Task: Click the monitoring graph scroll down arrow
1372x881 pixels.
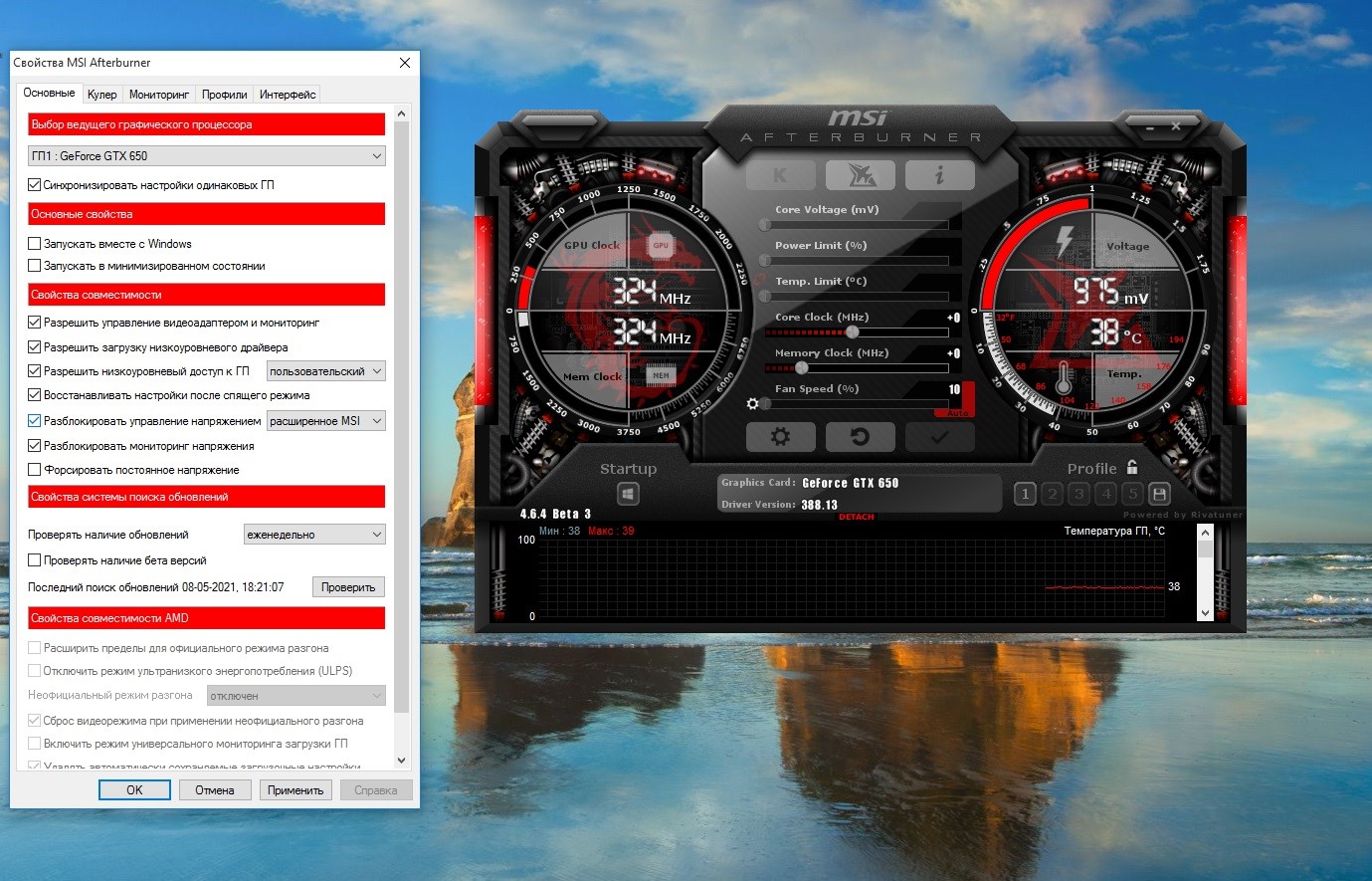Action: pyautogui.click(x=1206, y=613)
